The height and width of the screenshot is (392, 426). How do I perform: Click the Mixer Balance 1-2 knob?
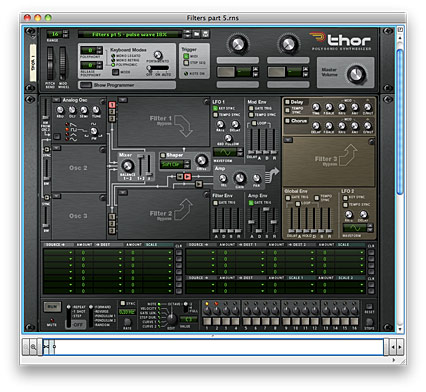click(x=127, y=166)
